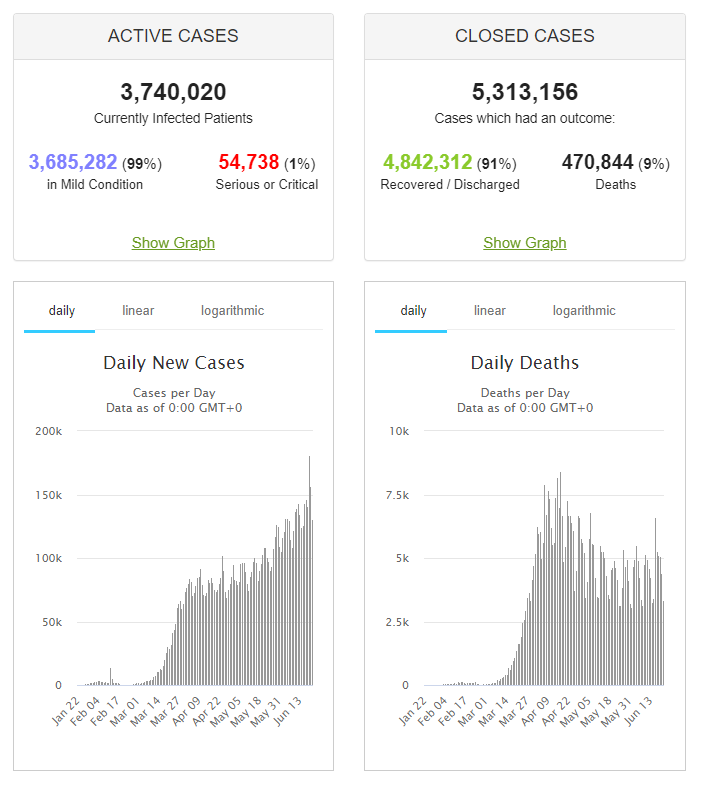
Task: Switch New Cases chart to logarithmic tab
Action: (x=232, y=311)
